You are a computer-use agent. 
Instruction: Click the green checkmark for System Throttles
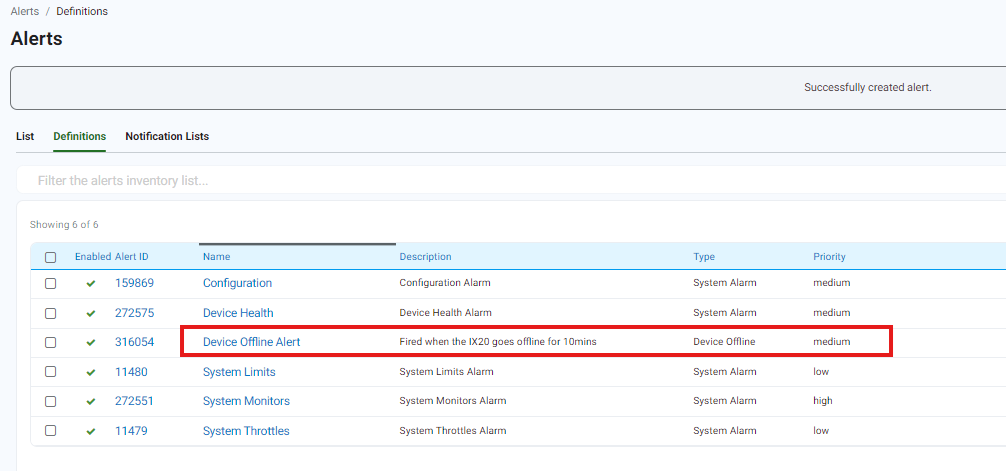91,431
